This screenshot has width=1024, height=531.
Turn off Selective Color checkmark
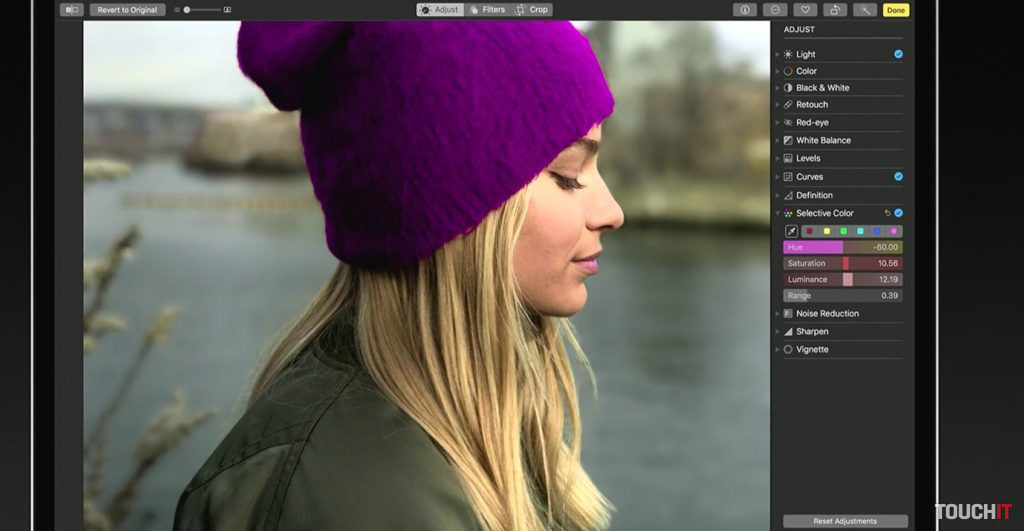[x=898, y=213]
